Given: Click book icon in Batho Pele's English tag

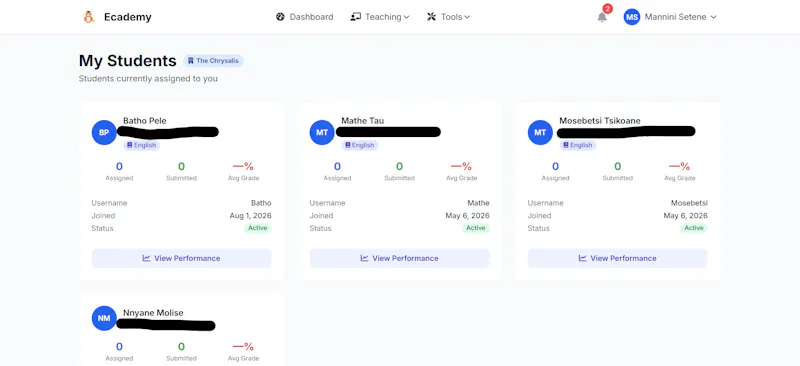Looking at the screenshot, I should click(x=130, y=145).
